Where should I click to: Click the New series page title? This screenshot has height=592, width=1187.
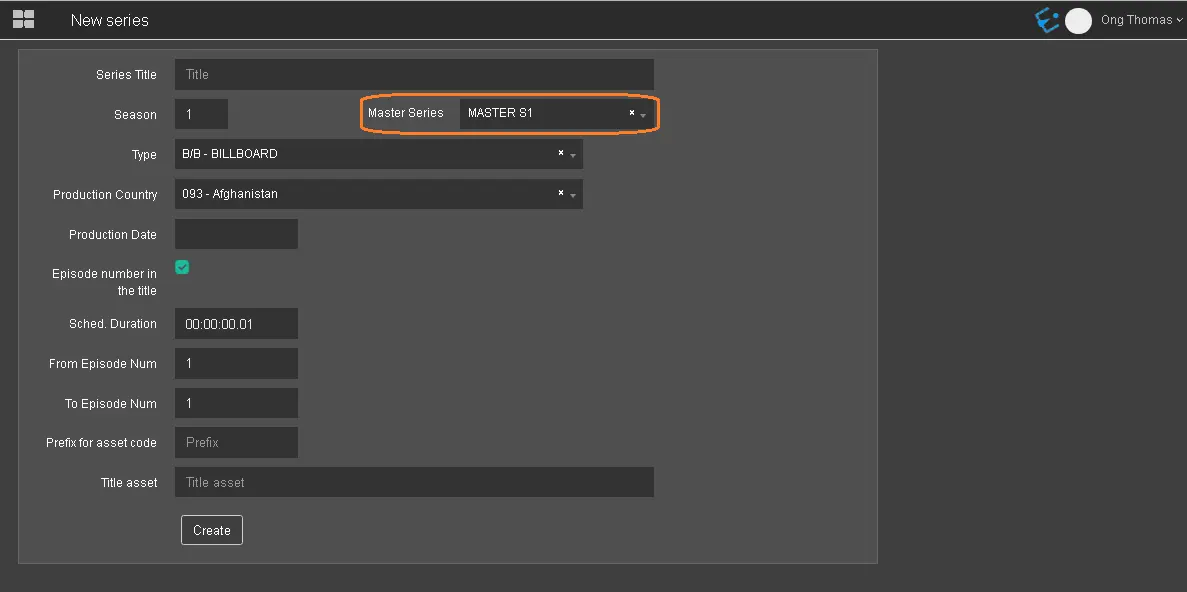click(109, 20)
